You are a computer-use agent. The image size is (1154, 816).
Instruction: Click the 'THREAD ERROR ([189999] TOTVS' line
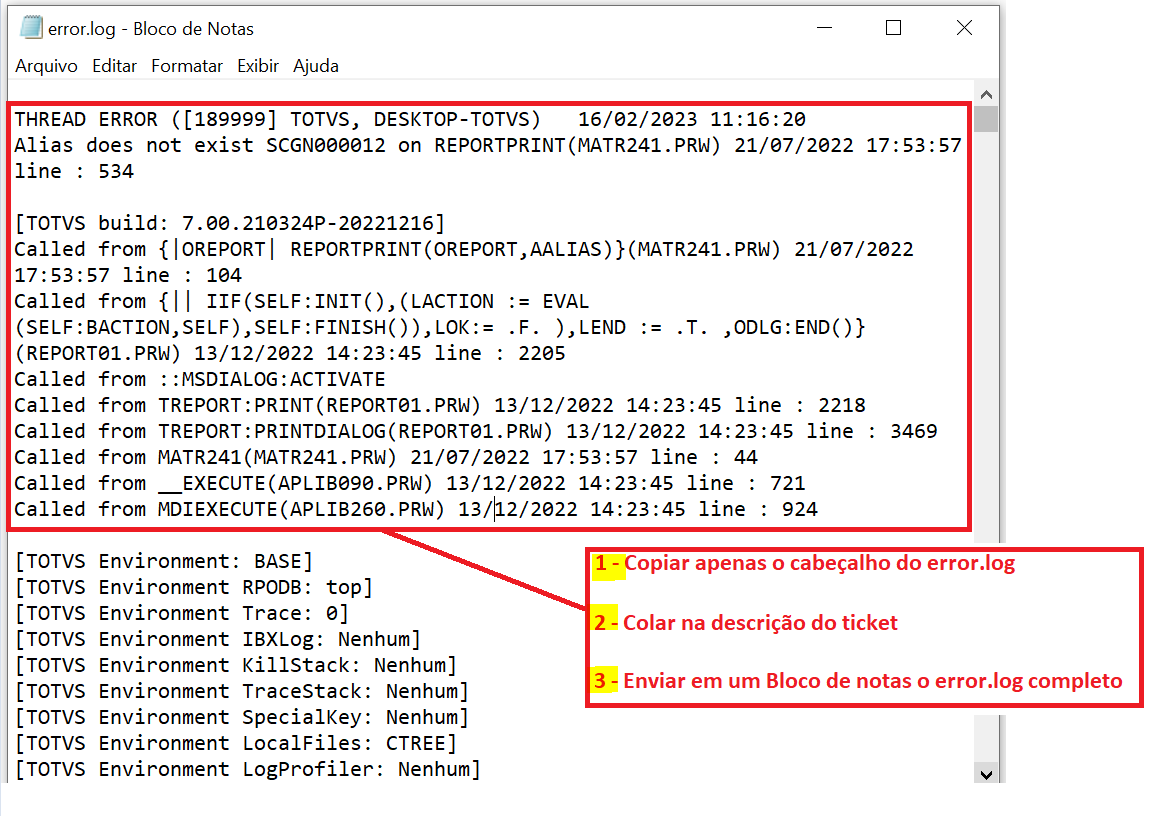(410, 119)
